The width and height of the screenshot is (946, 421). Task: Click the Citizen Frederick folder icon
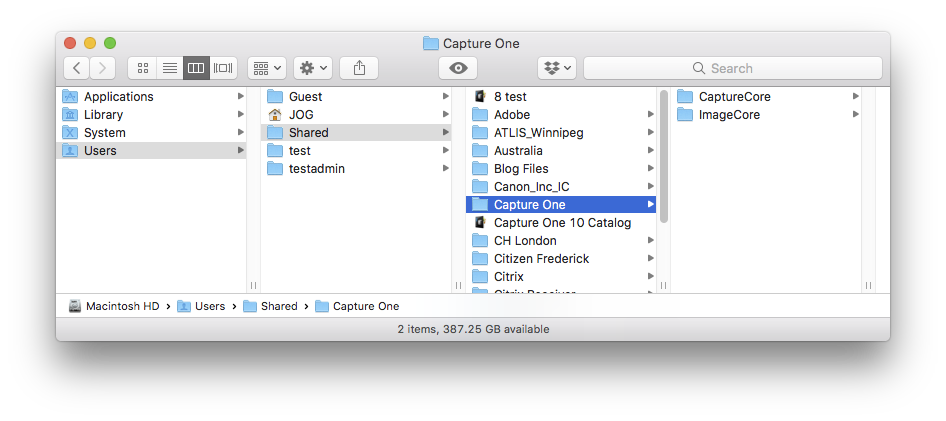pos(480,259)
